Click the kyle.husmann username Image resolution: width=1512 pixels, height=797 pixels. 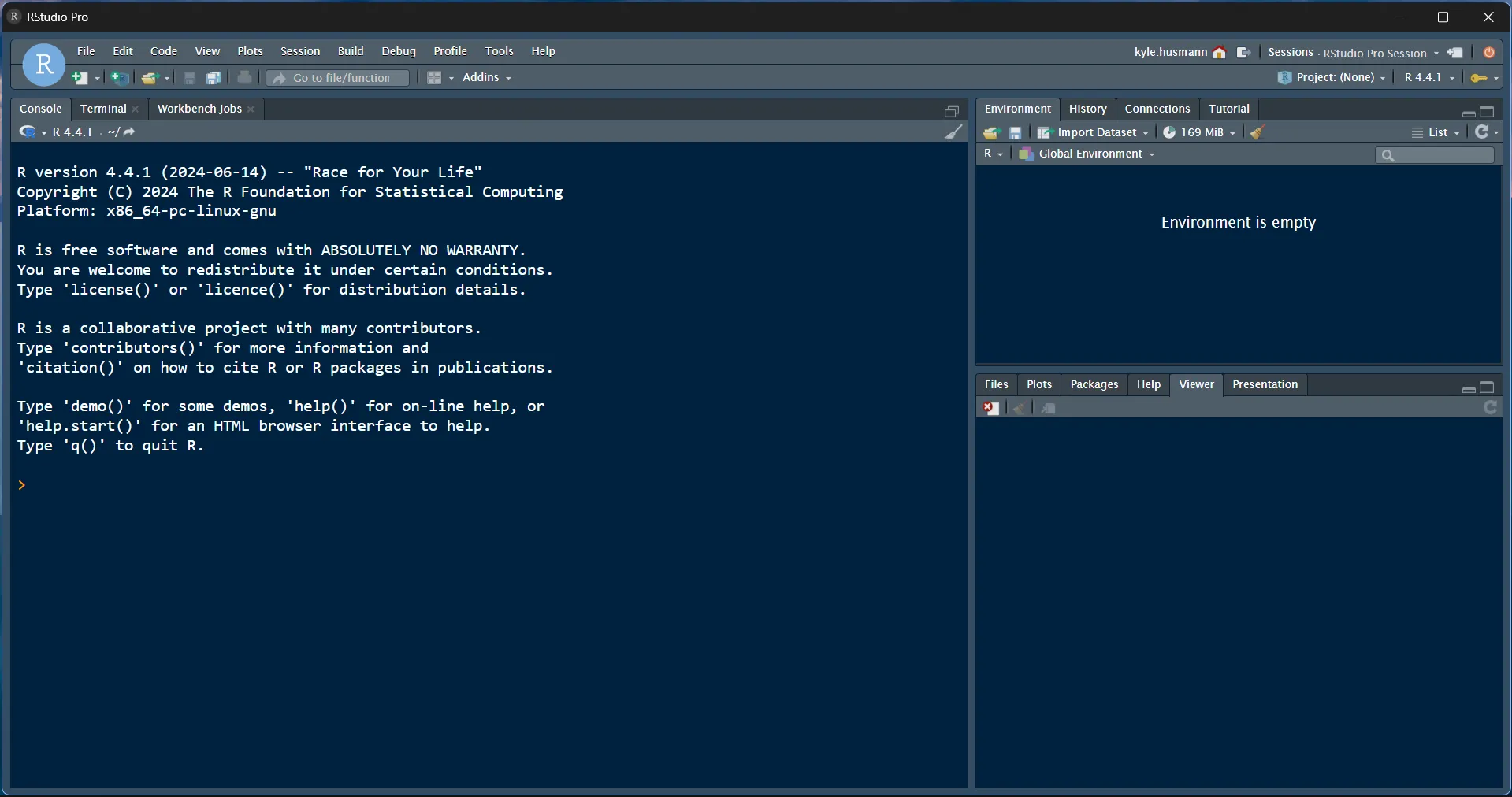pyautogui.click(x=1170, y=52)
